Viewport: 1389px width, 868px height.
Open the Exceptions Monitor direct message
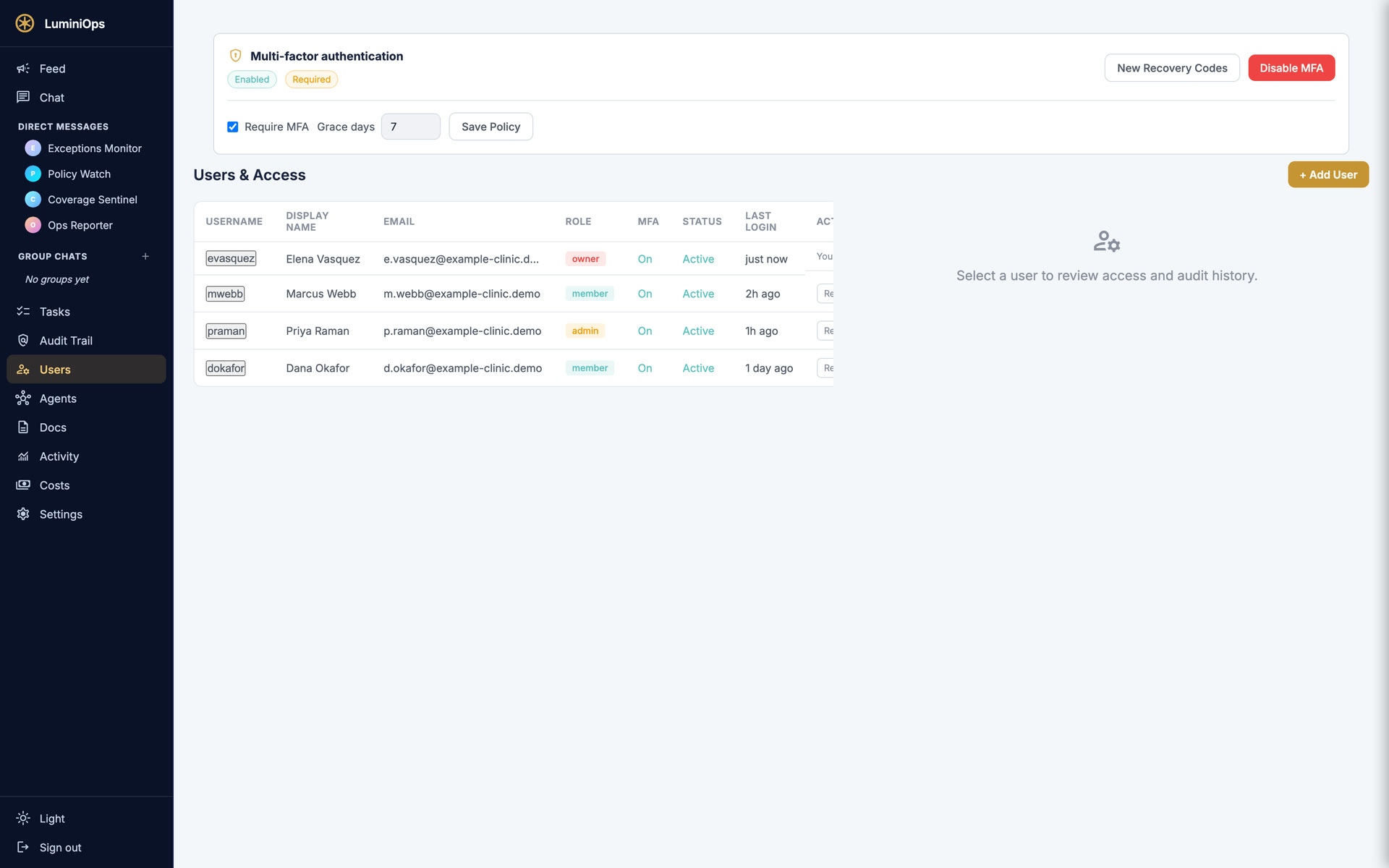(x=95, y=148)
